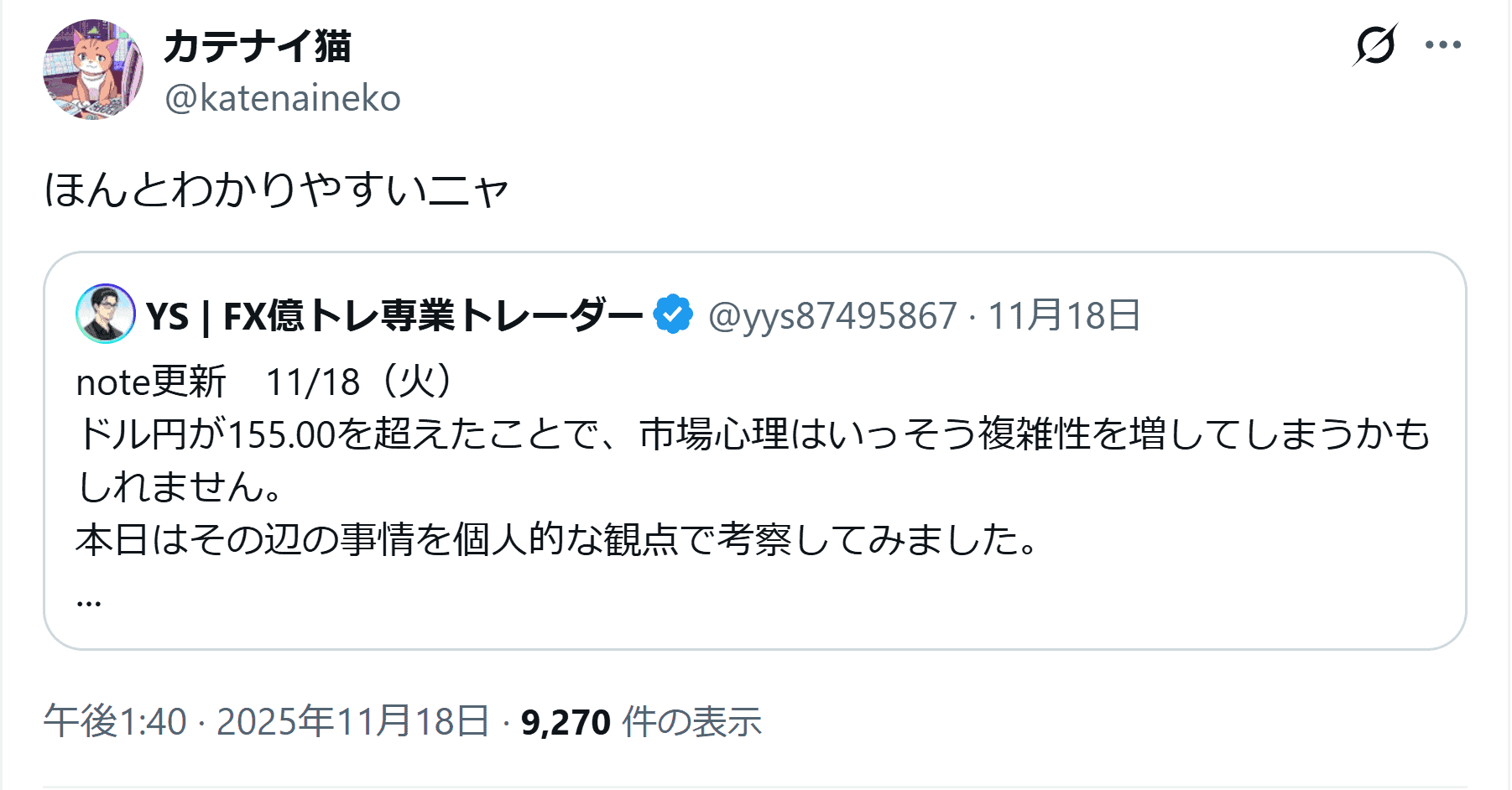Click the quoted tweet's 11月18日 date

pos(1064,316)
